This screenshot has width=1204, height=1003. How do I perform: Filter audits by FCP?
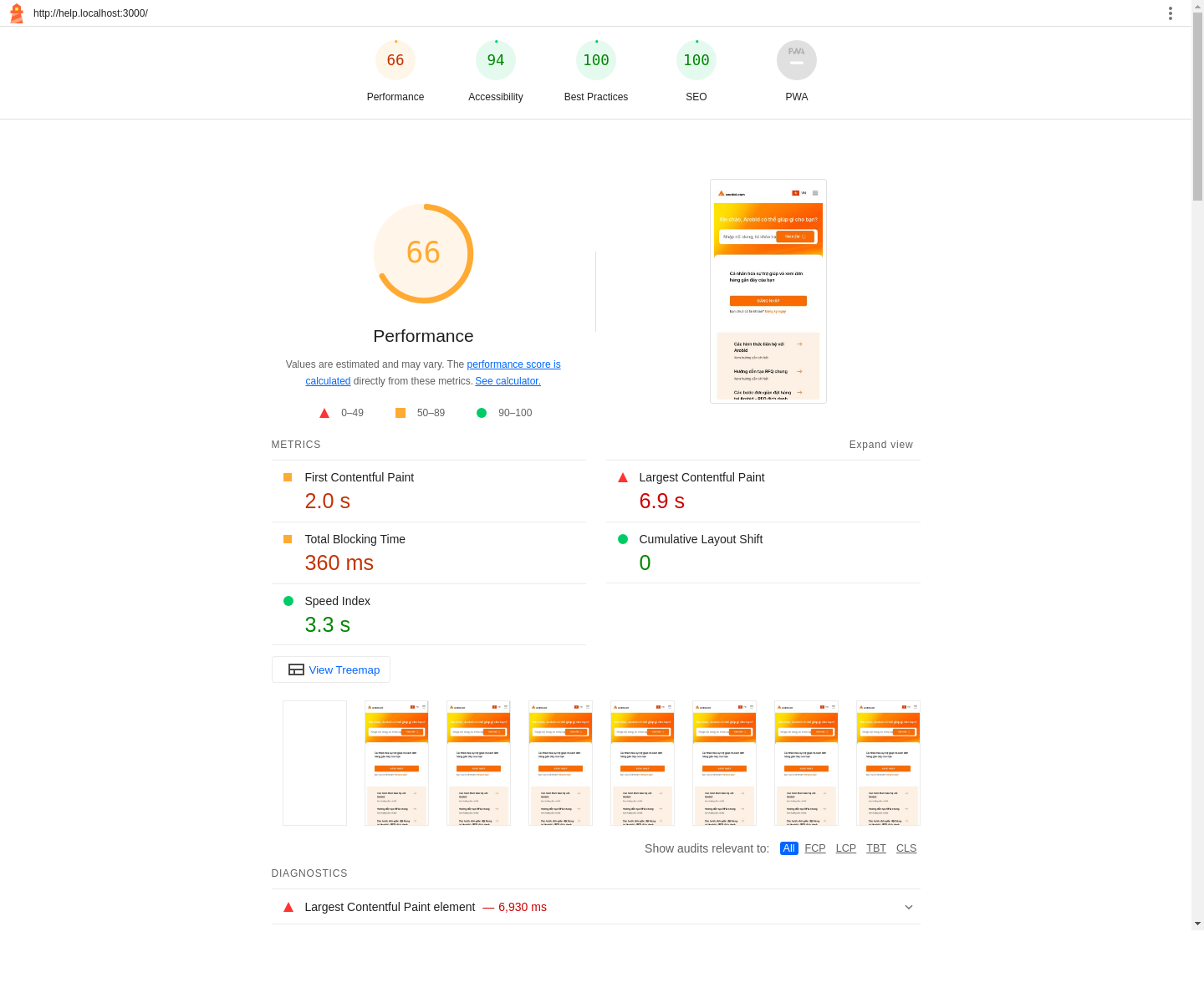point(815,848)
